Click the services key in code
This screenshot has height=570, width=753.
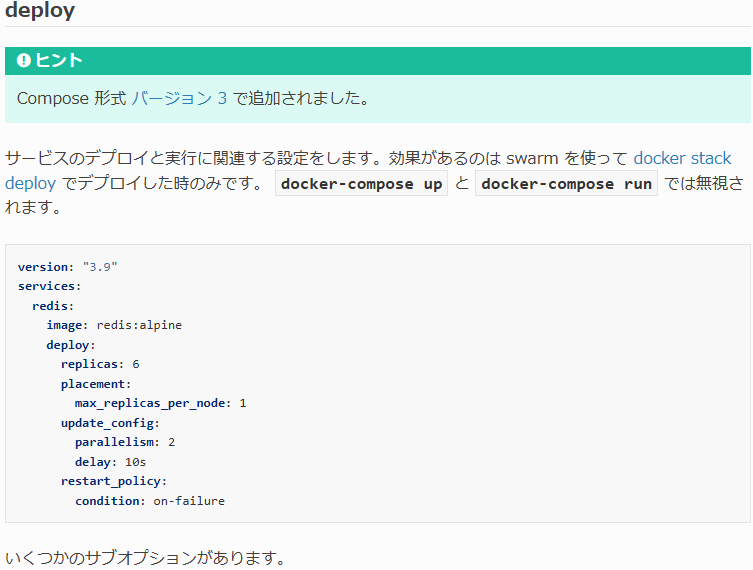point(49,286)
